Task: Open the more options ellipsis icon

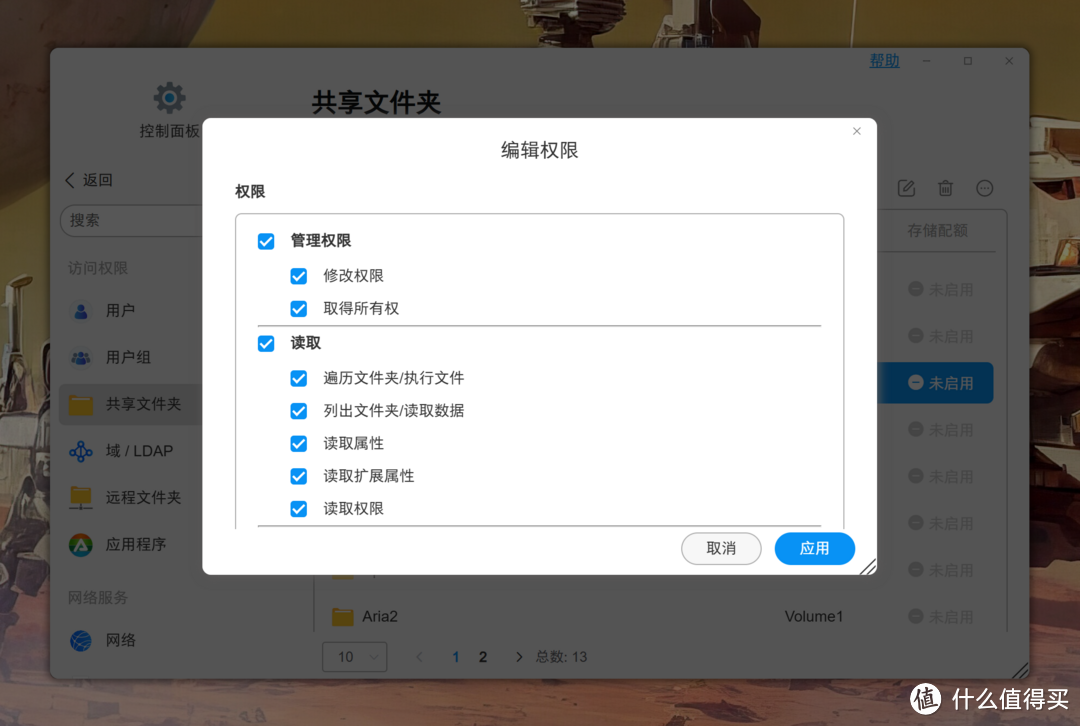Action: [985, 188]
